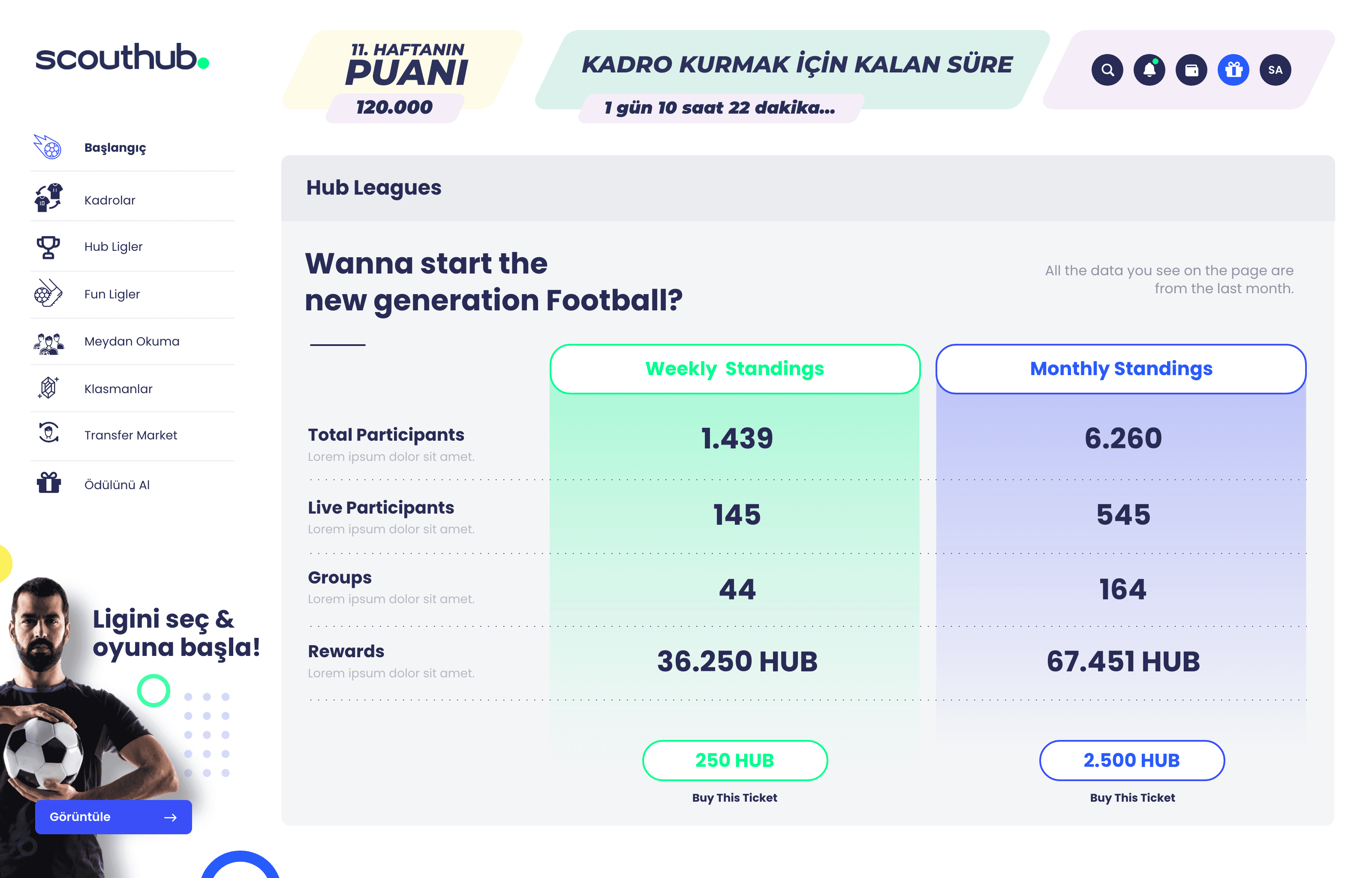Click the Total Participants row label
The height and width of the screenshot is (878, 1372).
click(386, 435)
